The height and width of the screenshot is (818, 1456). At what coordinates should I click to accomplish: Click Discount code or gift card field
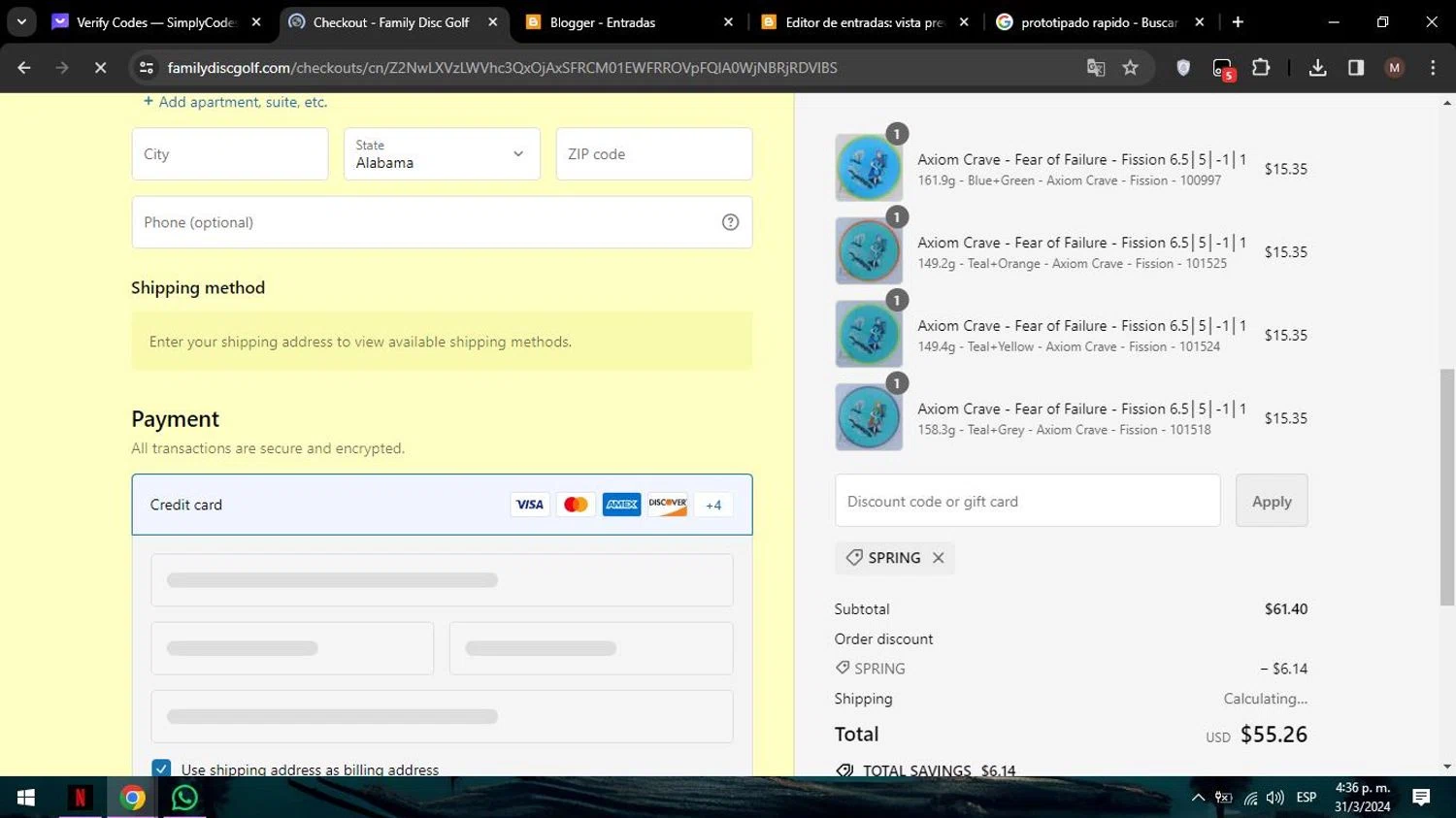pyautogui.click(x=1027, y=501)
